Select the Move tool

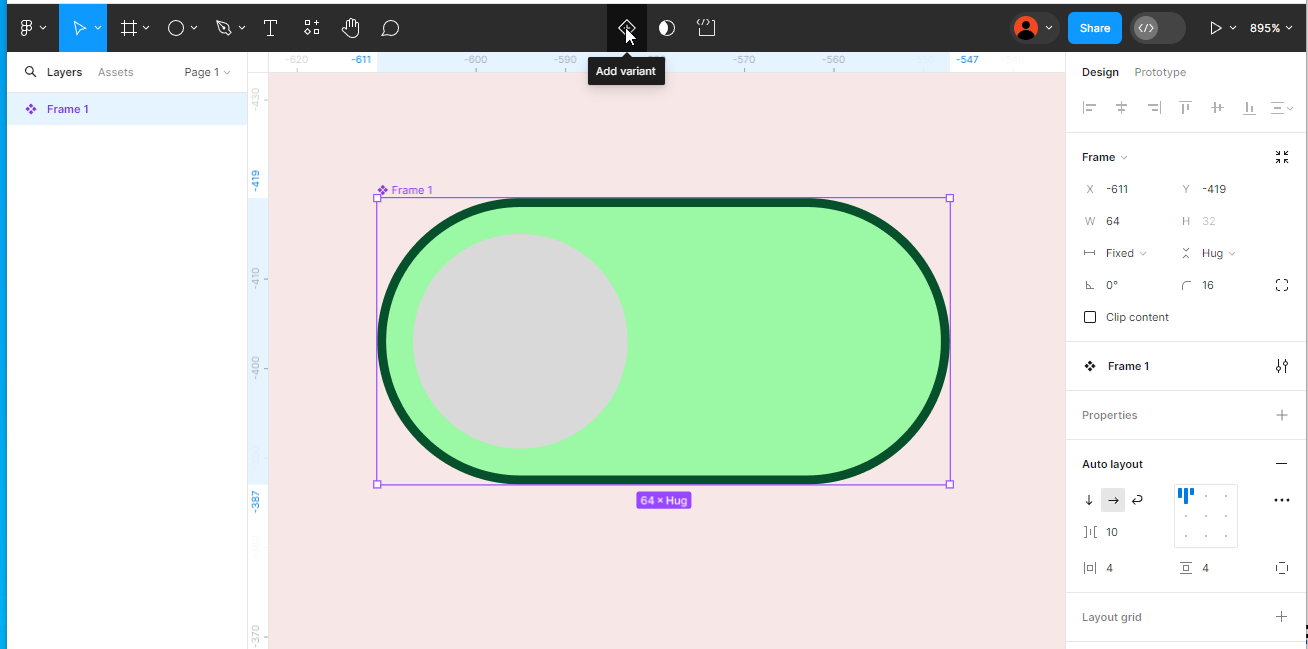(x=79, y=28)
